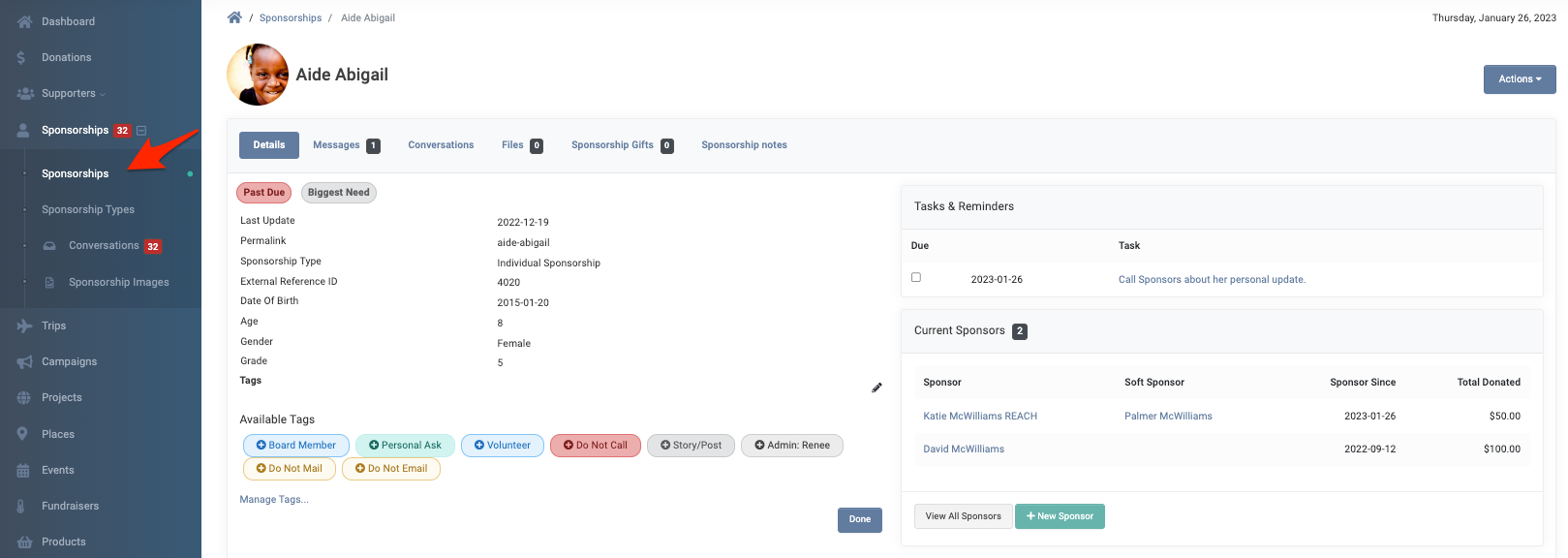Open Fundraisers in sidebar

(x=70, y=506)
